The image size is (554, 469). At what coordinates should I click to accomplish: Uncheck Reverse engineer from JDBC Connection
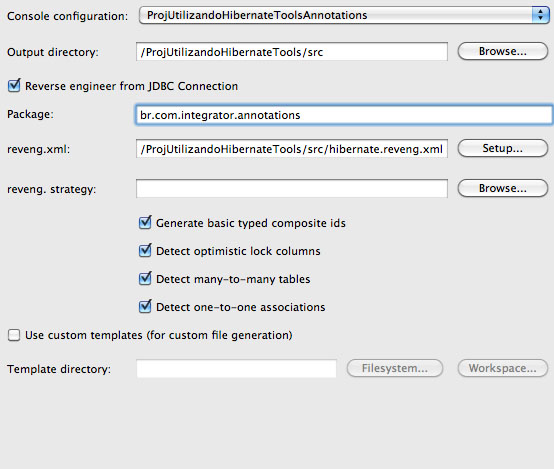[14, 86]
